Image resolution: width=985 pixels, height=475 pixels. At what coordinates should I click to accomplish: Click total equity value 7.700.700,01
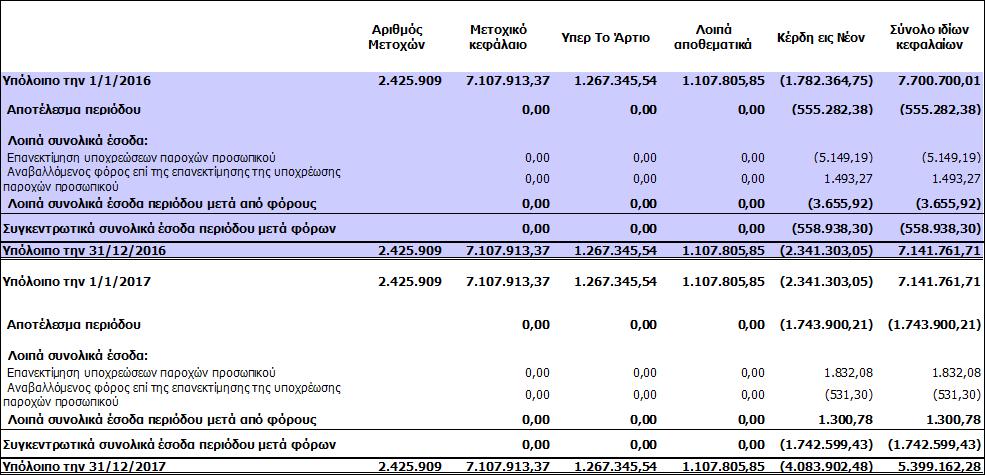(x=939, y=80)
